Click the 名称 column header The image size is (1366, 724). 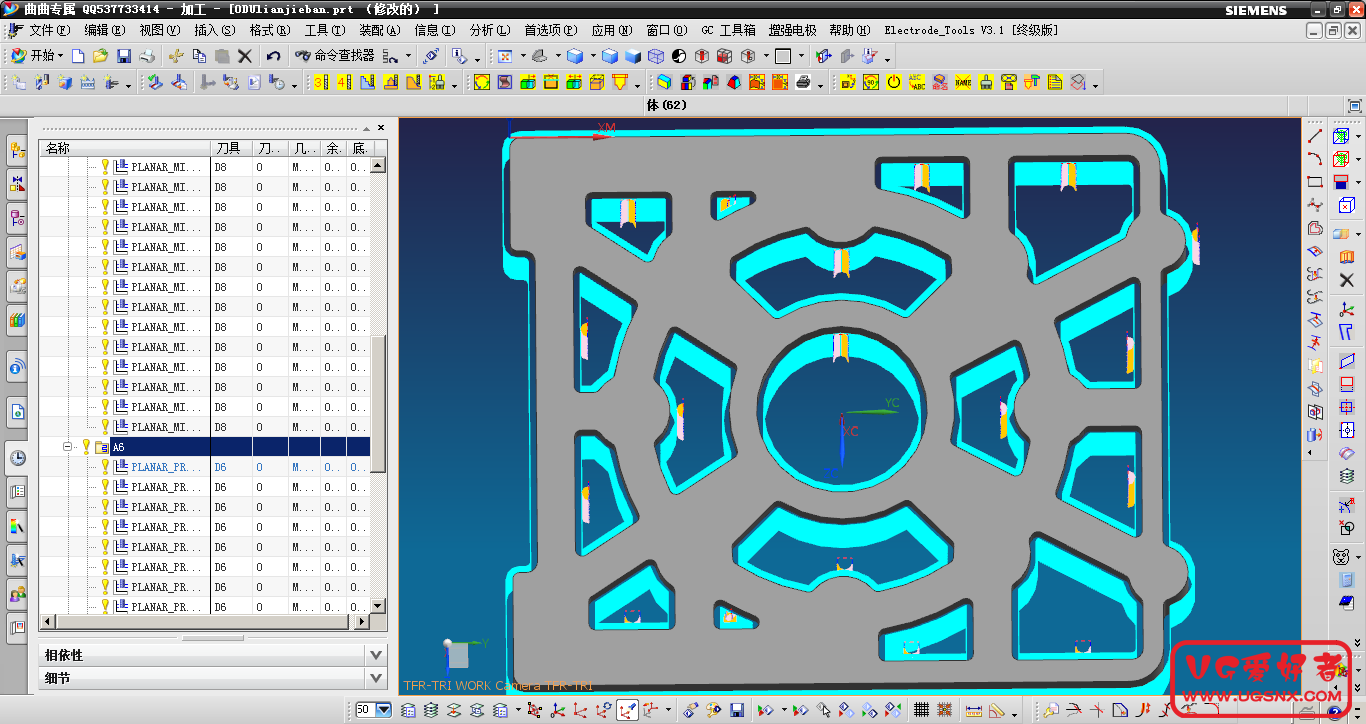pos(124,148)
